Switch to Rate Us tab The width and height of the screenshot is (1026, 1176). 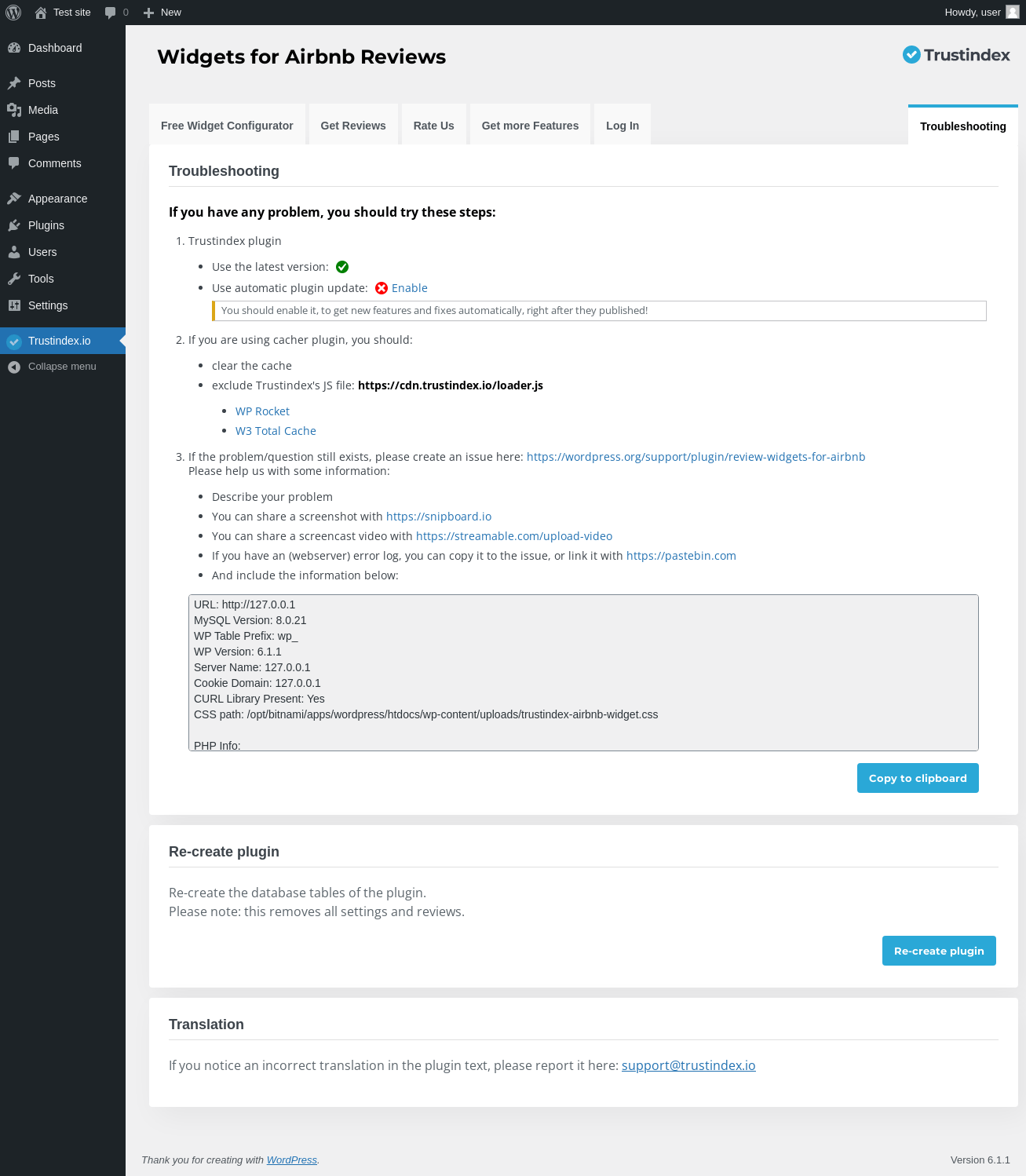(434, 125)
